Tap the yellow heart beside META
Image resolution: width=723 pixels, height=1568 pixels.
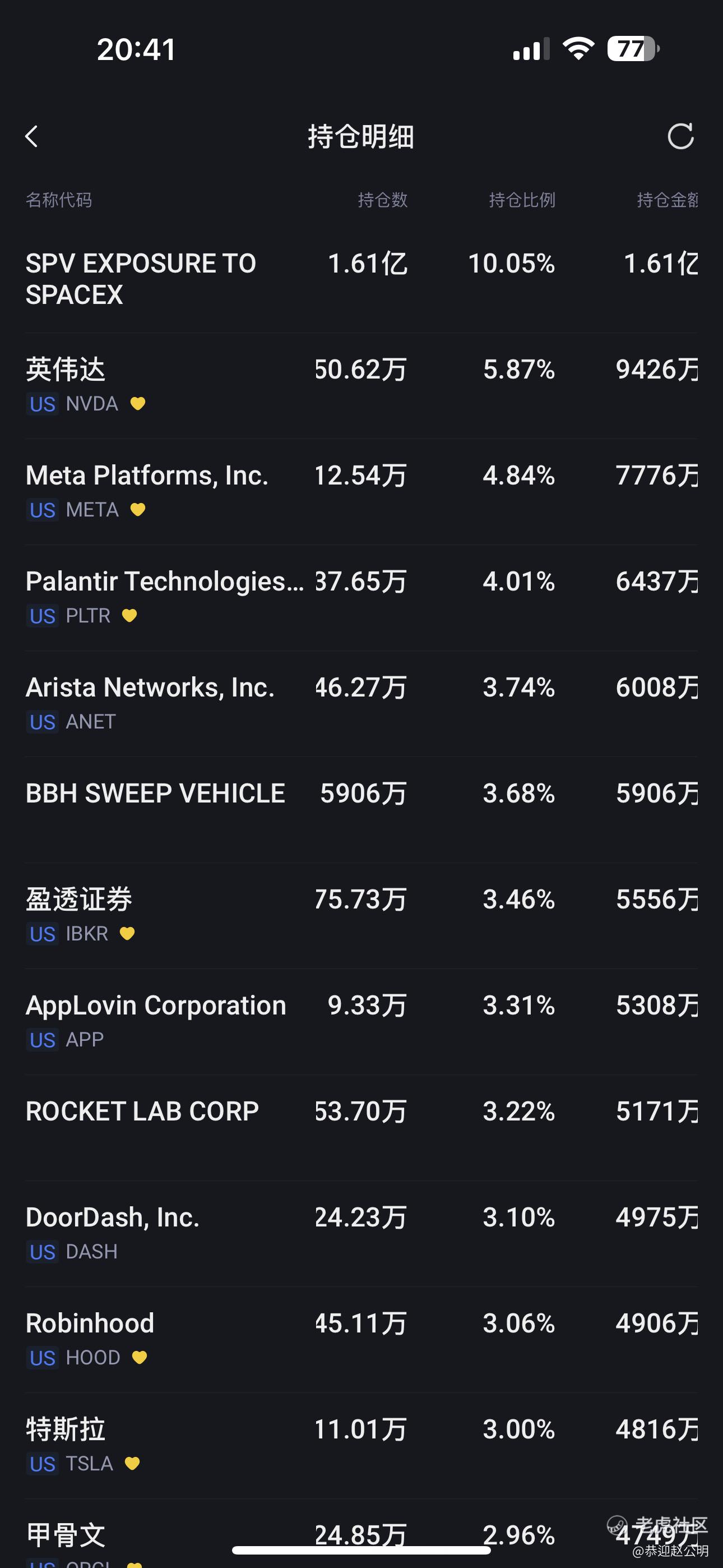point(138,509)
